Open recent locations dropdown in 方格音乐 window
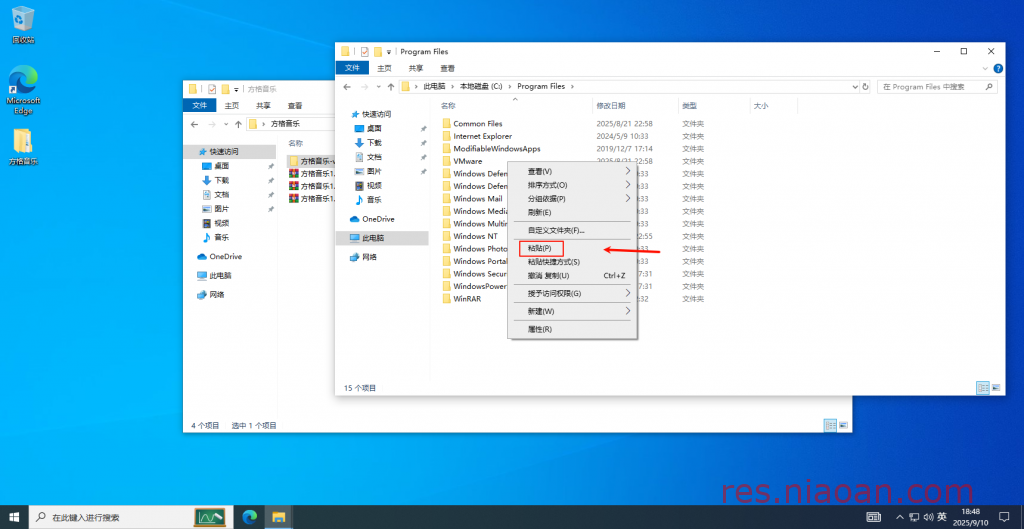 coord(226,123)
